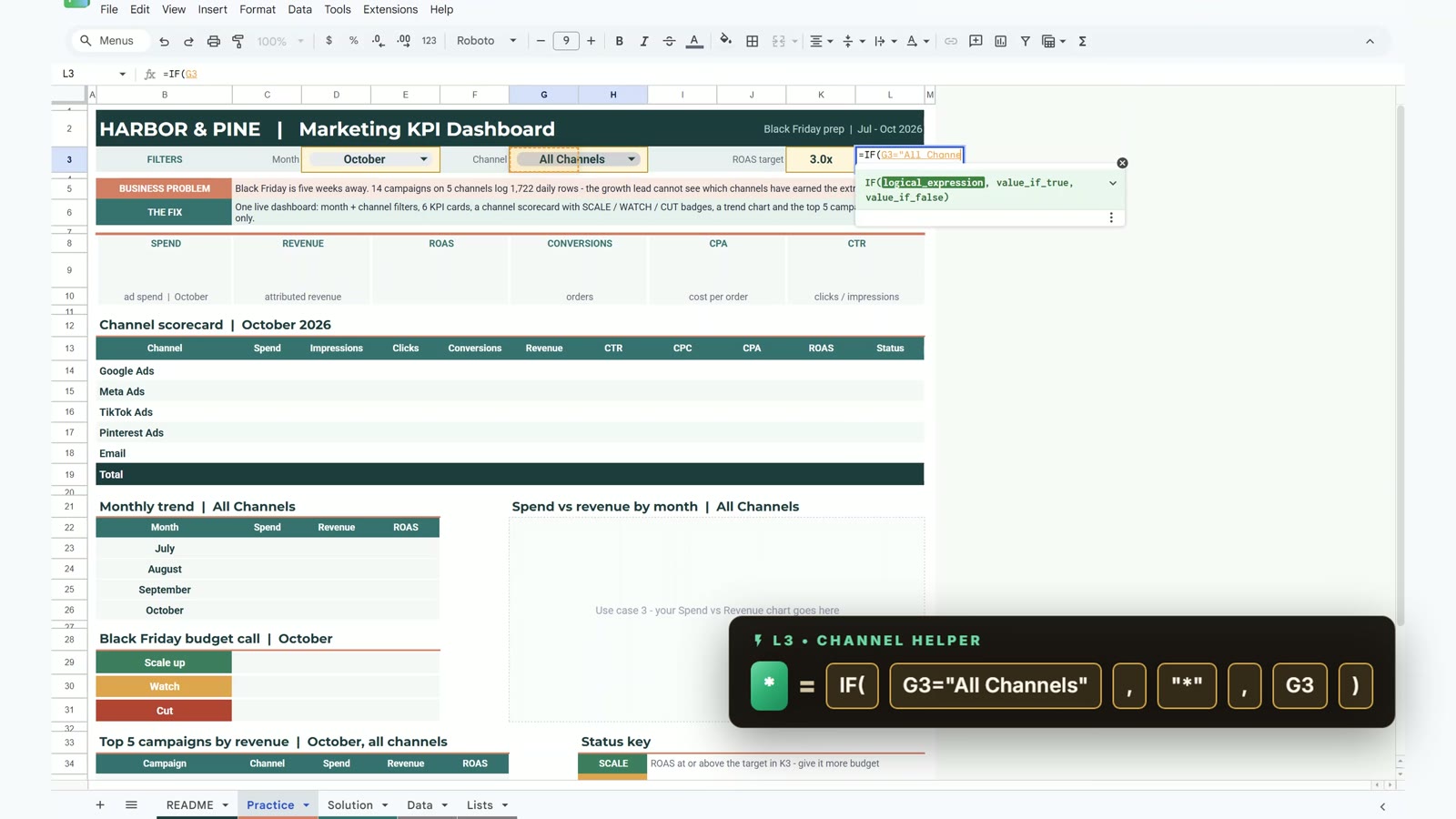Collapse the IF function help tooltip
The height and width of the screenshot is (819, 1456).
click(x=1112, y=183)
